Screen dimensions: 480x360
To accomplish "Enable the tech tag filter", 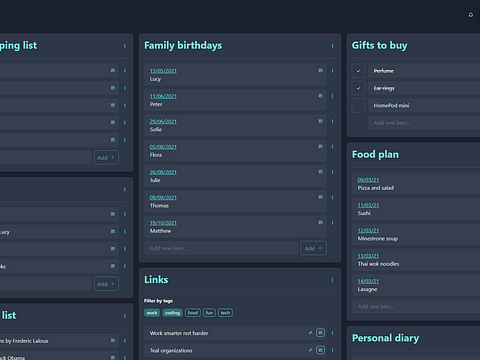I will (225, 313).
